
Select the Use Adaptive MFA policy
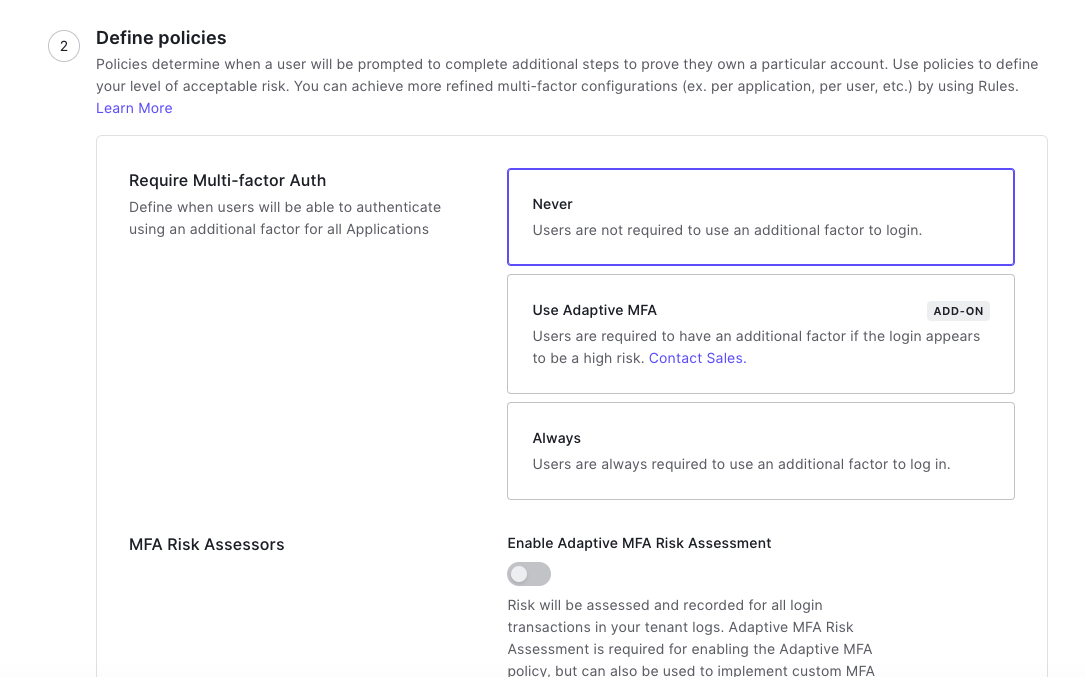(x=760, y=333)
